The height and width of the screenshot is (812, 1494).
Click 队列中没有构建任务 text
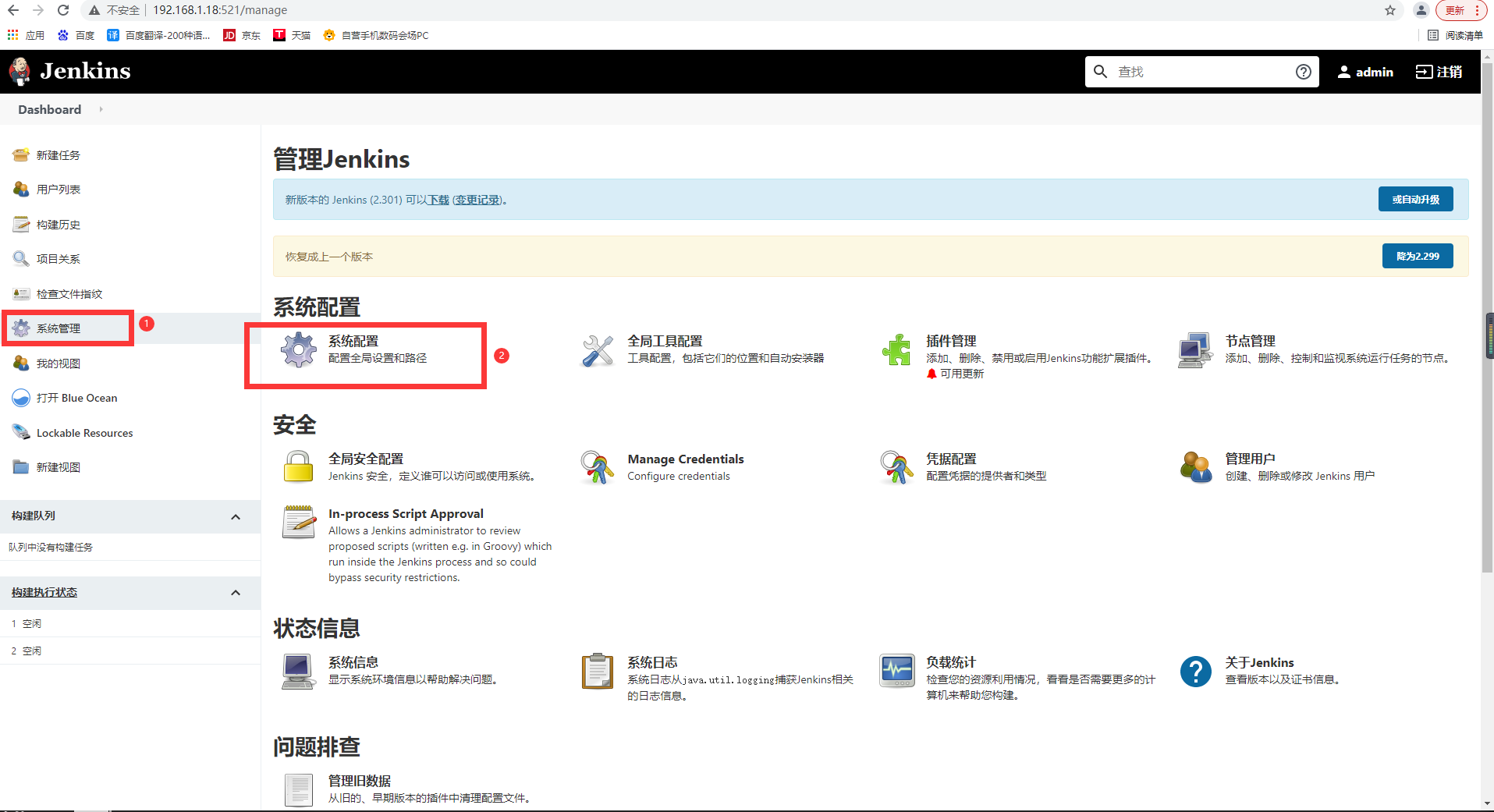[x=51, y=547]
